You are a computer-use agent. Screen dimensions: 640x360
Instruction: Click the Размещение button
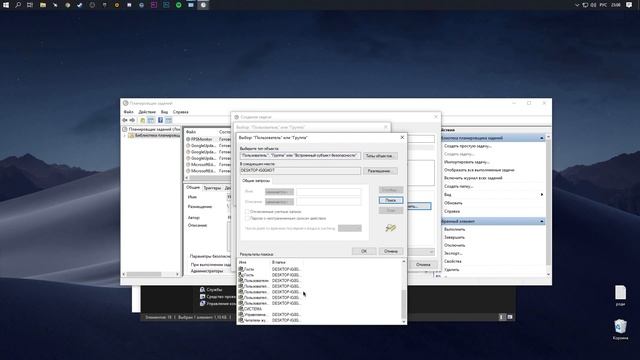[380, 171]
